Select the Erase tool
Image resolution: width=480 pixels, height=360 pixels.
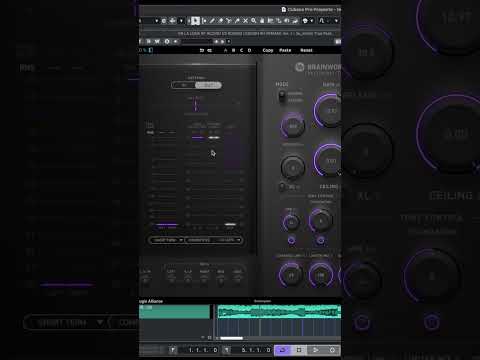220,21
